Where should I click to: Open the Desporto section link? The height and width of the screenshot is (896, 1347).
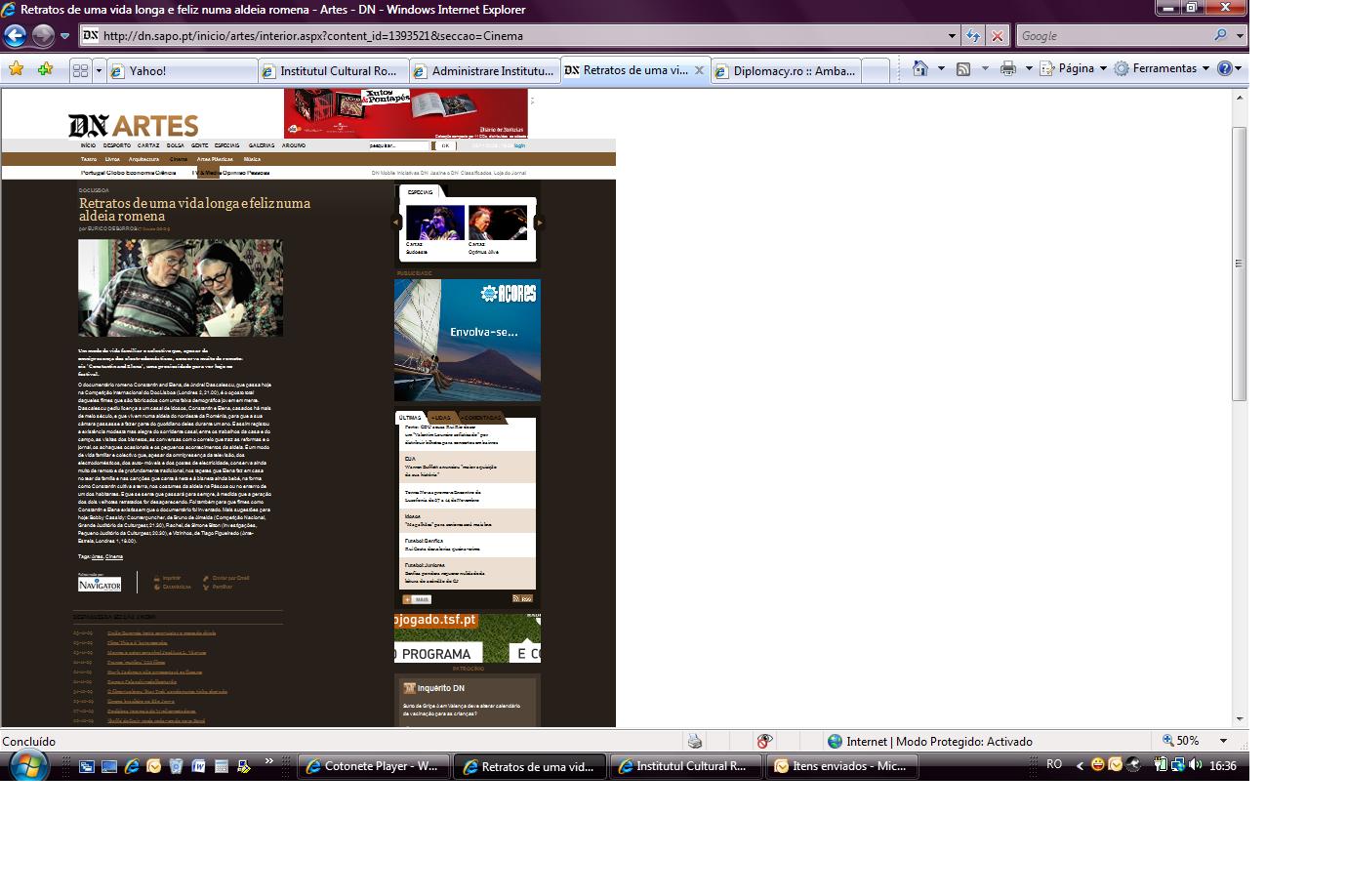117,145
